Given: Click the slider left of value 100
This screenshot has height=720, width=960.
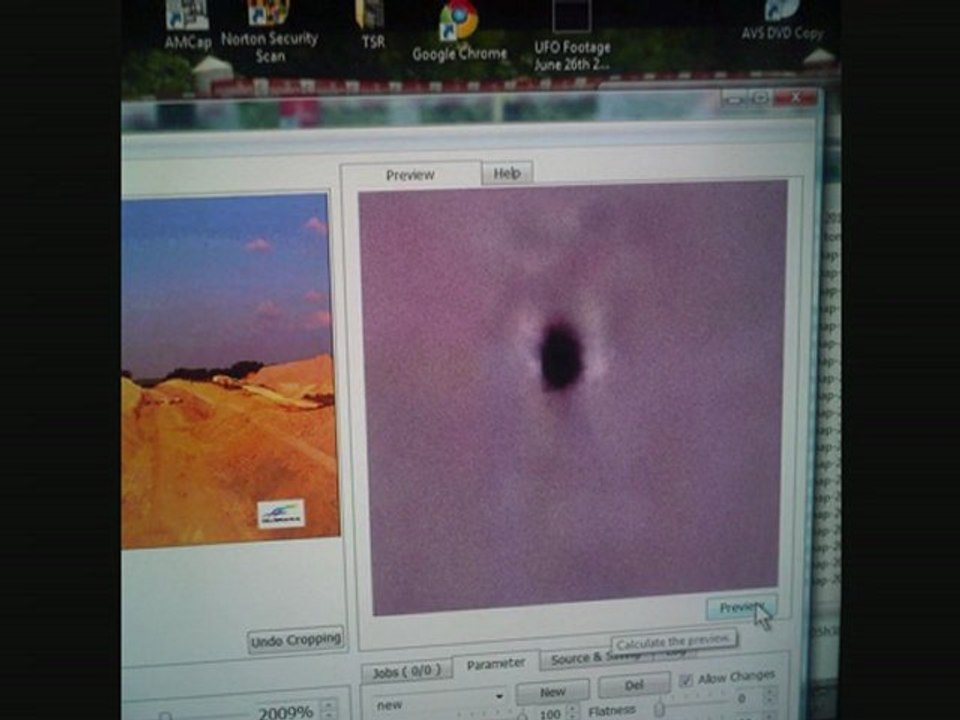Looking at the screenshot, I should tap(522, 714).
